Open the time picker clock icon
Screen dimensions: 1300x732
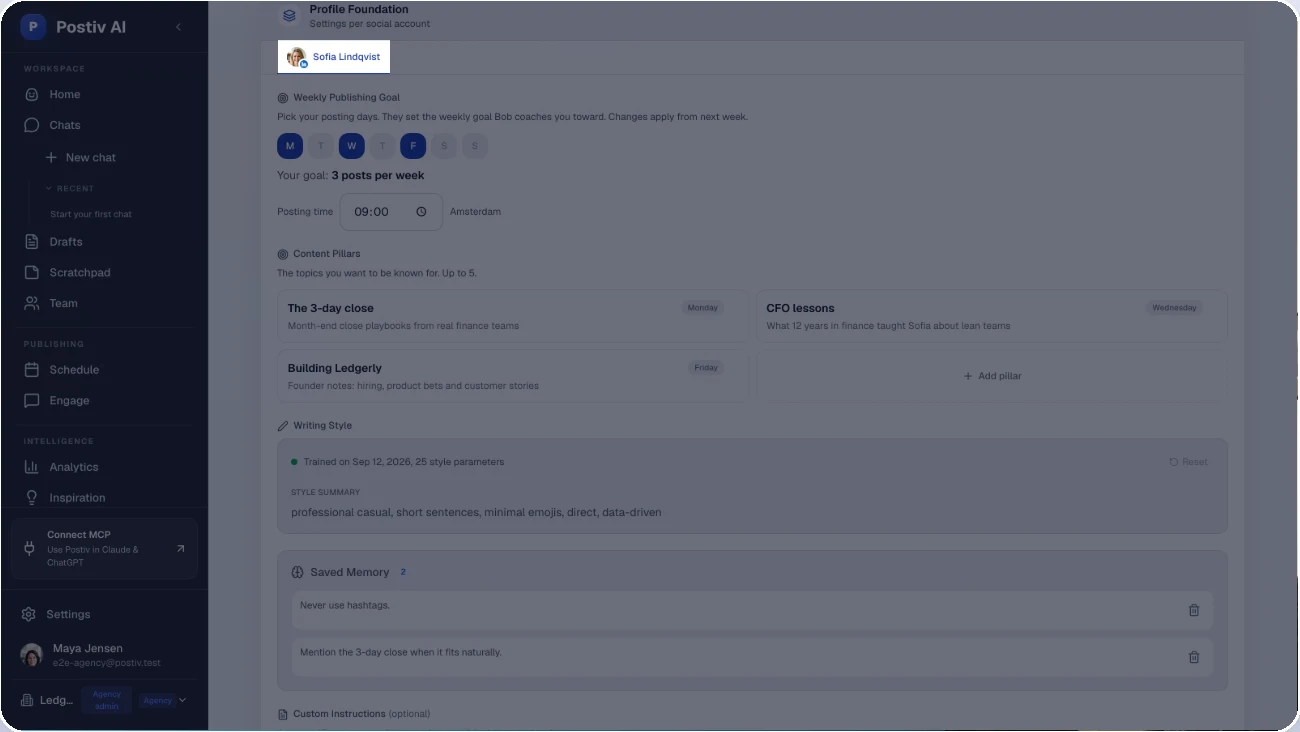(x=421, y=212)
